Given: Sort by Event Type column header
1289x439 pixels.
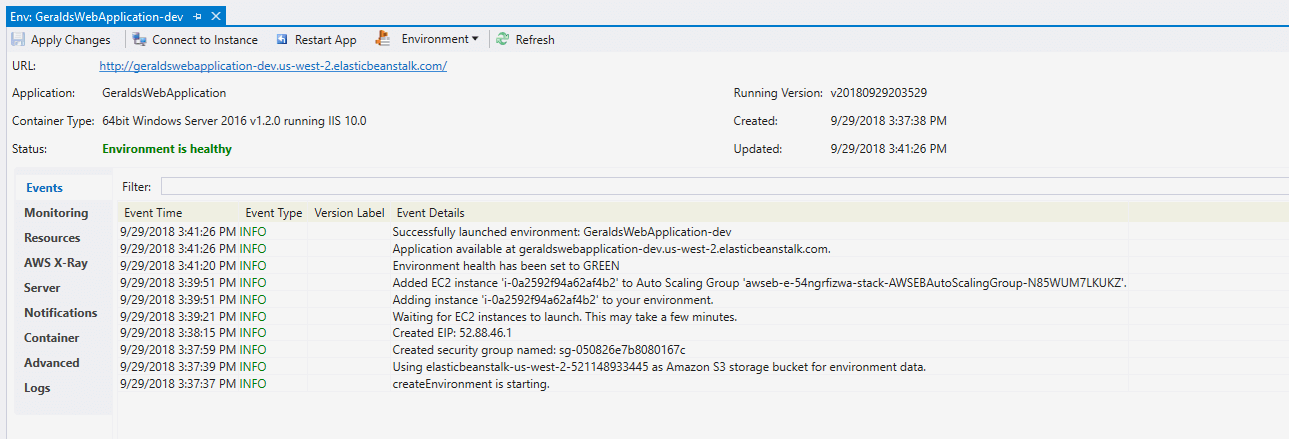Looking at the screenshot, I should (274, 213).
